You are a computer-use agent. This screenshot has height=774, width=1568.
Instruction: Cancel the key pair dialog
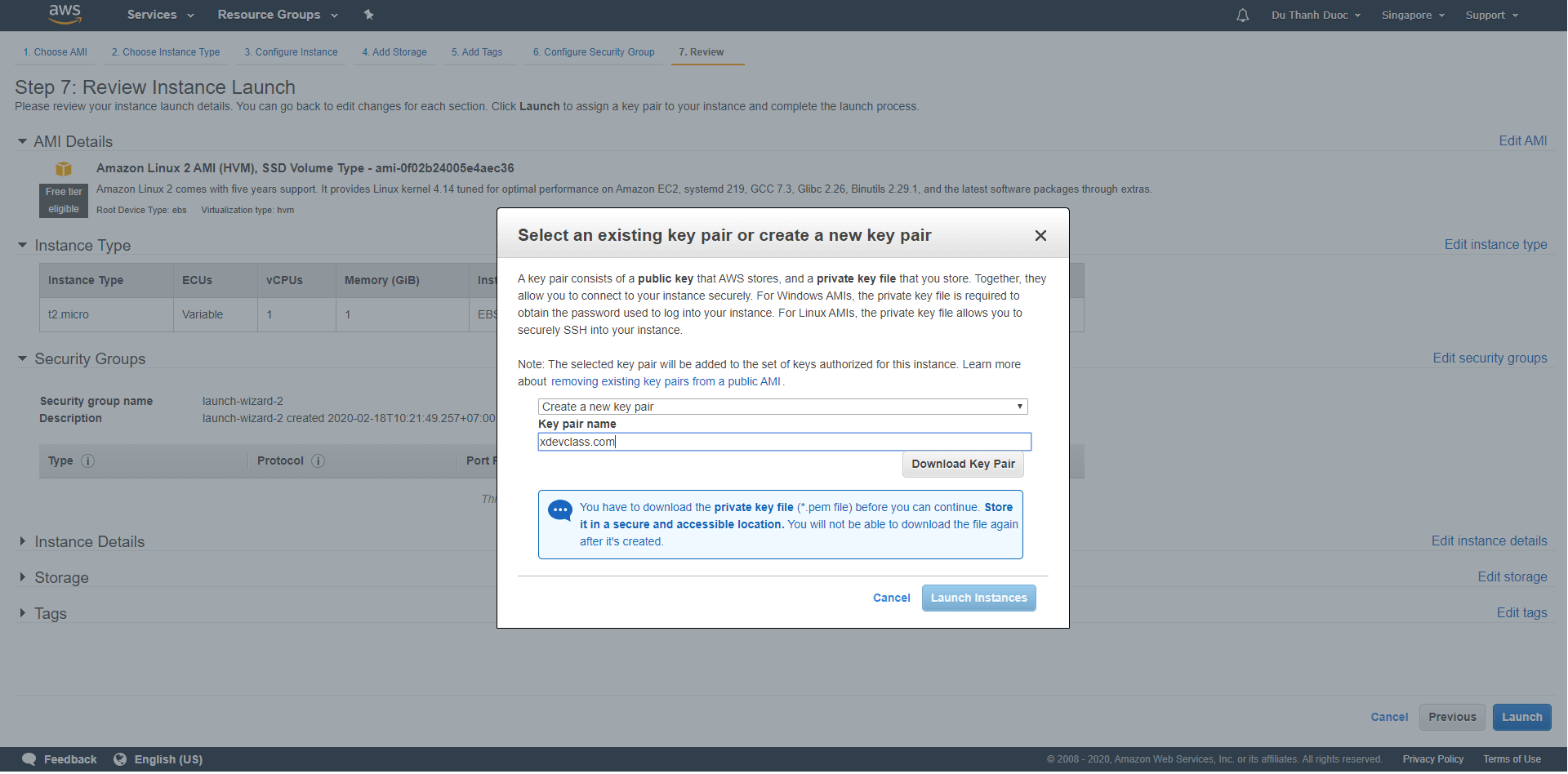click(x=891, y=598)
